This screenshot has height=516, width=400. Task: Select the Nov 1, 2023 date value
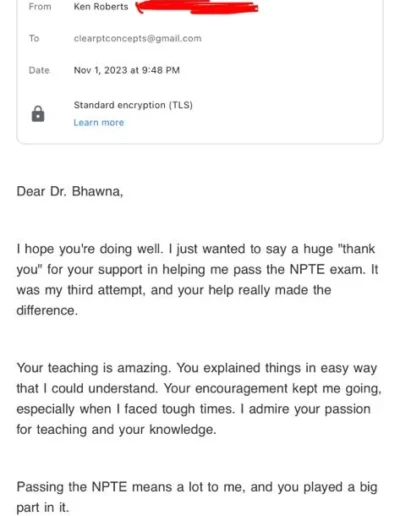coord(127,70)
